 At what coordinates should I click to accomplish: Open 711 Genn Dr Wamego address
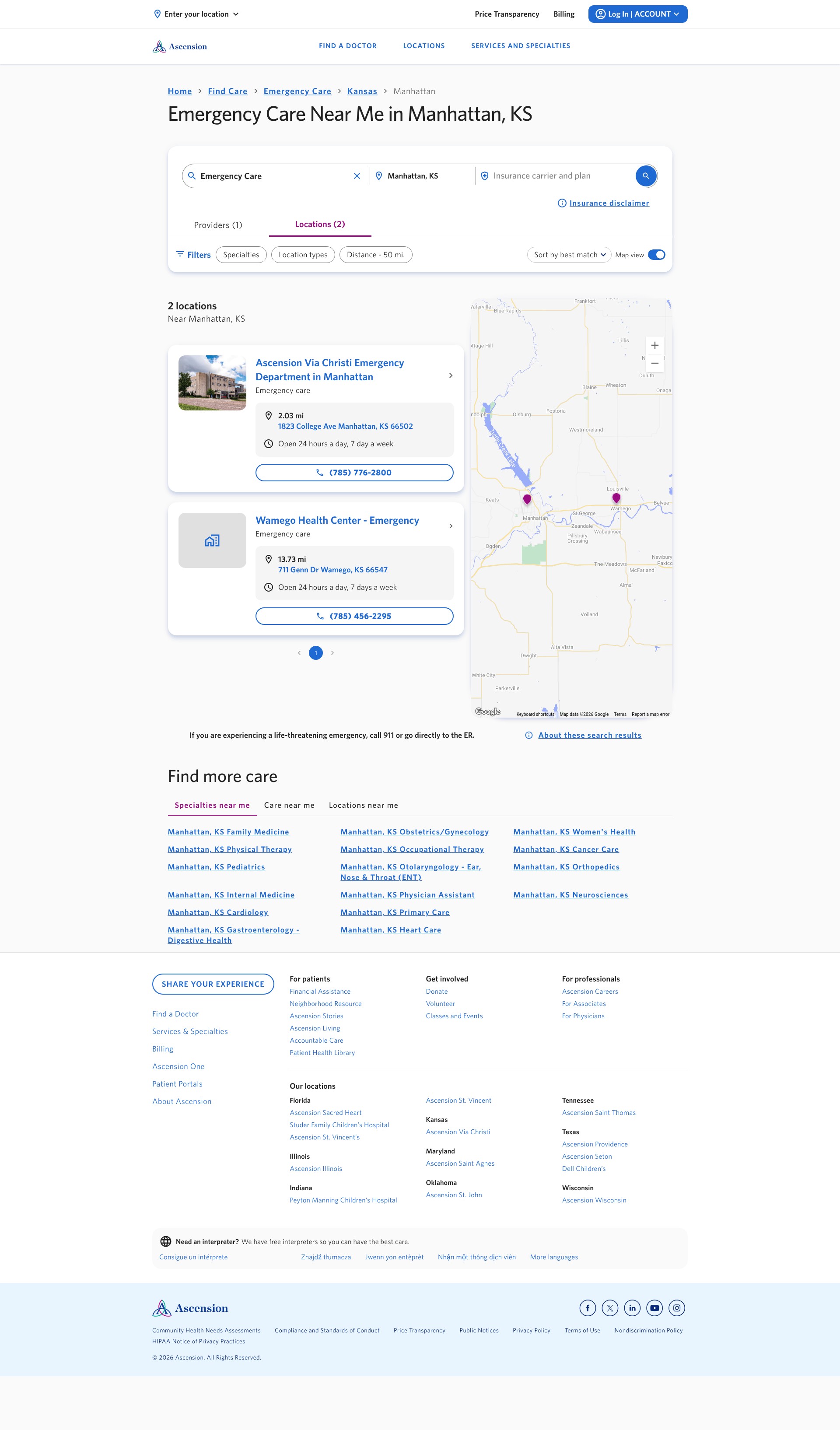333,570
